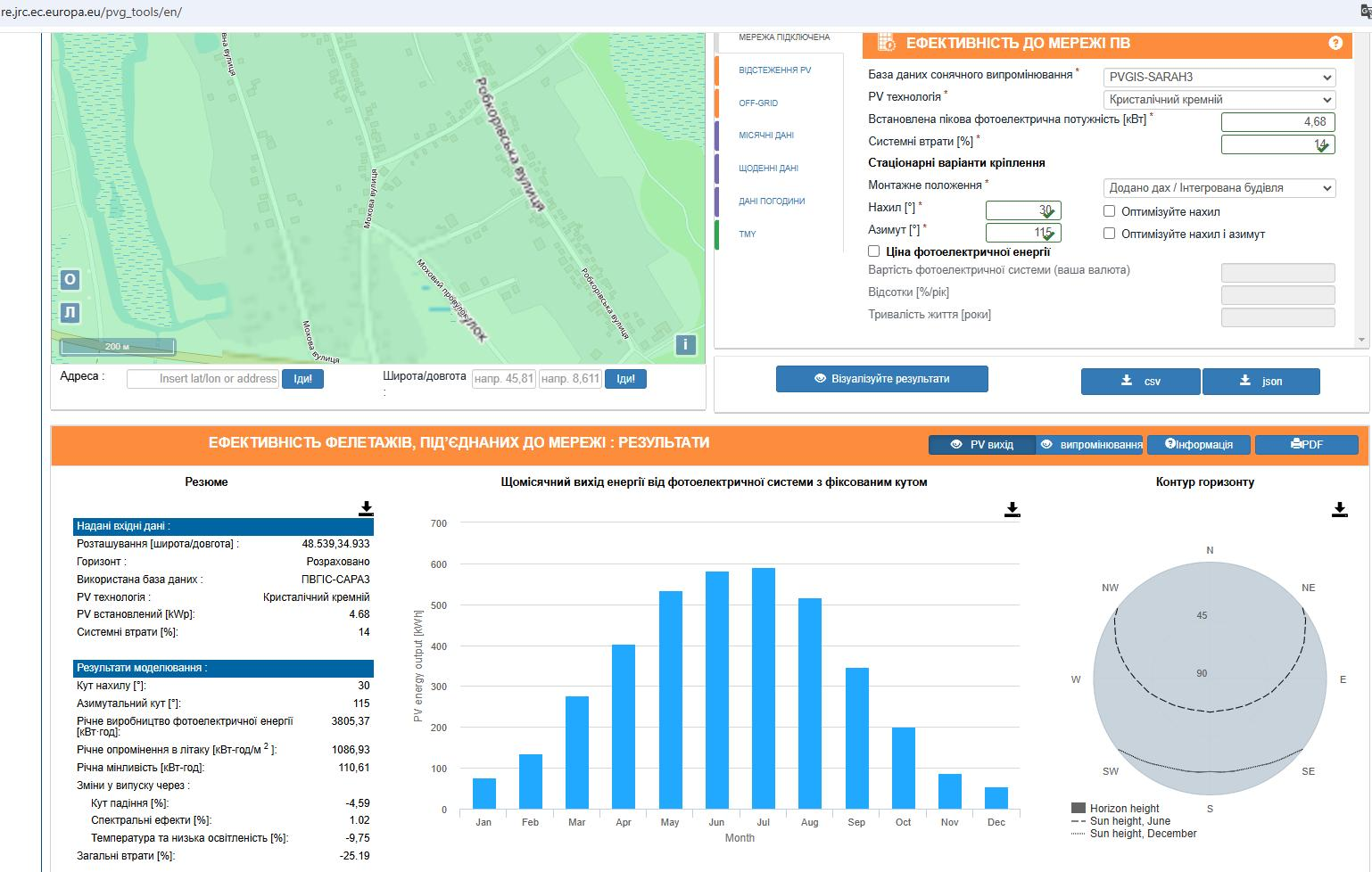Click the 'Візуалізуйте результати' button
The height and width of the screenshot is (872, 1372).
coord(881,379)
